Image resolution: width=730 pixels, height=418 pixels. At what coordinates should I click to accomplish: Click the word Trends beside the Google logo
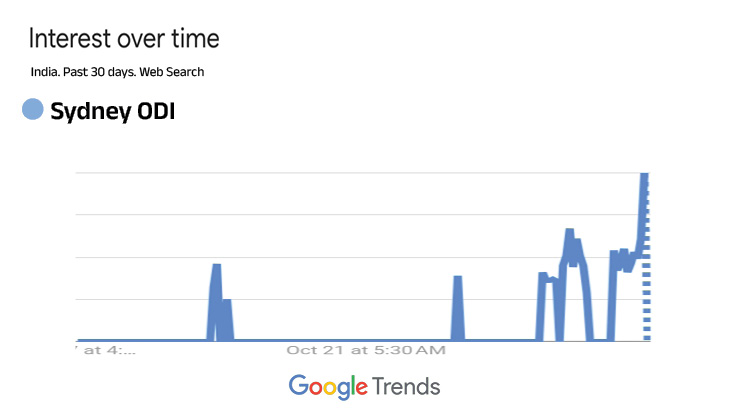pyautogui.click(x=406, y=386)
